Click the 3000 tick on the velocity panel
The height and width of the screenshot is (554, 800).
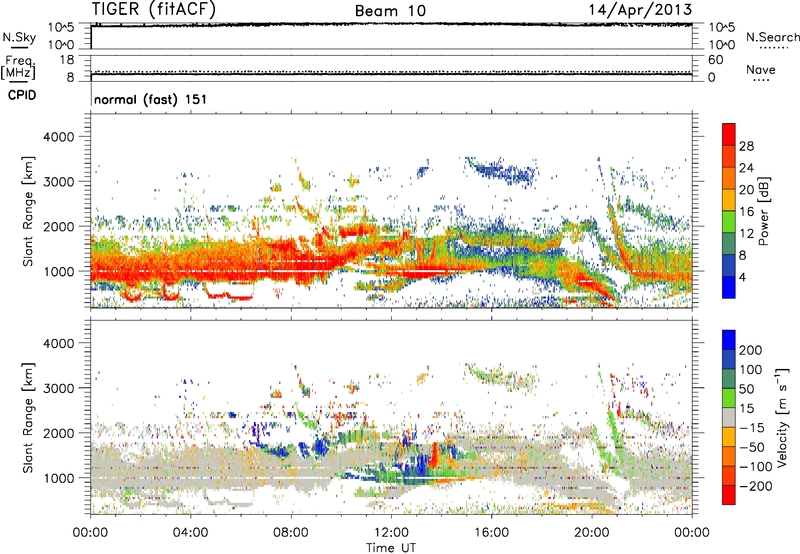click(x=58, y=388)
